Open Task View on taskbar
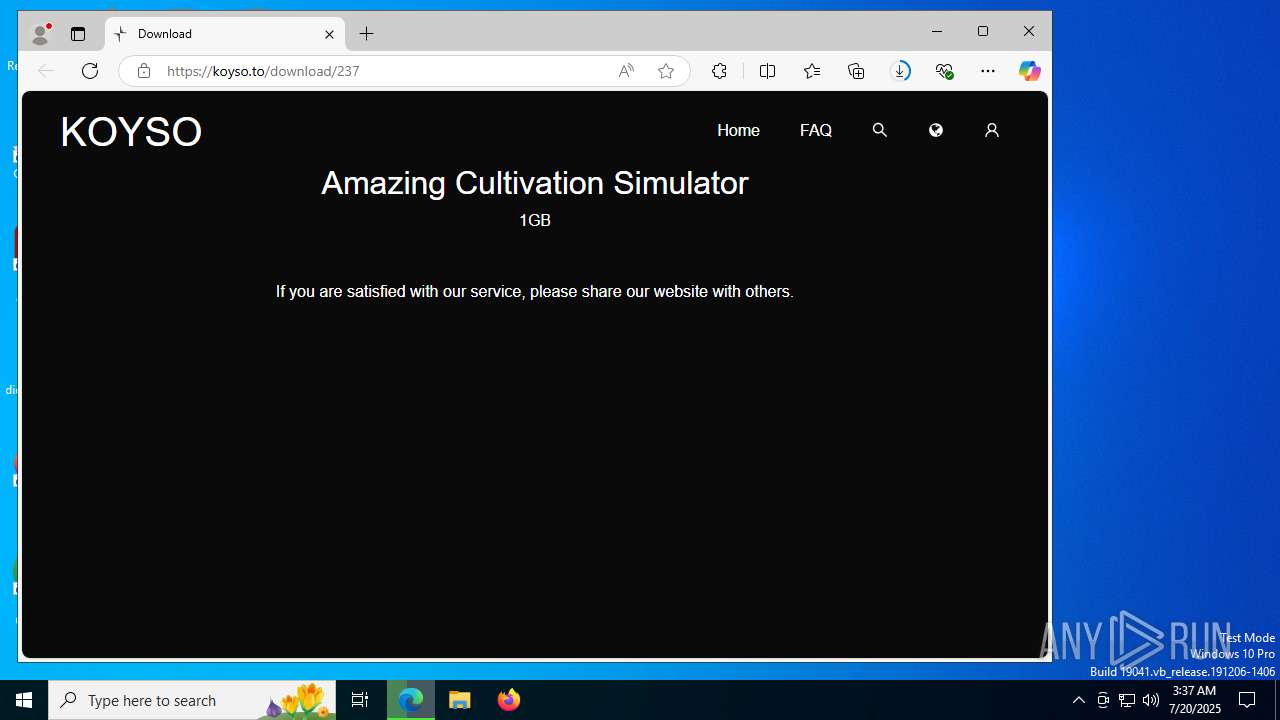Screen dimensions: 1280x720 (360, 700)
